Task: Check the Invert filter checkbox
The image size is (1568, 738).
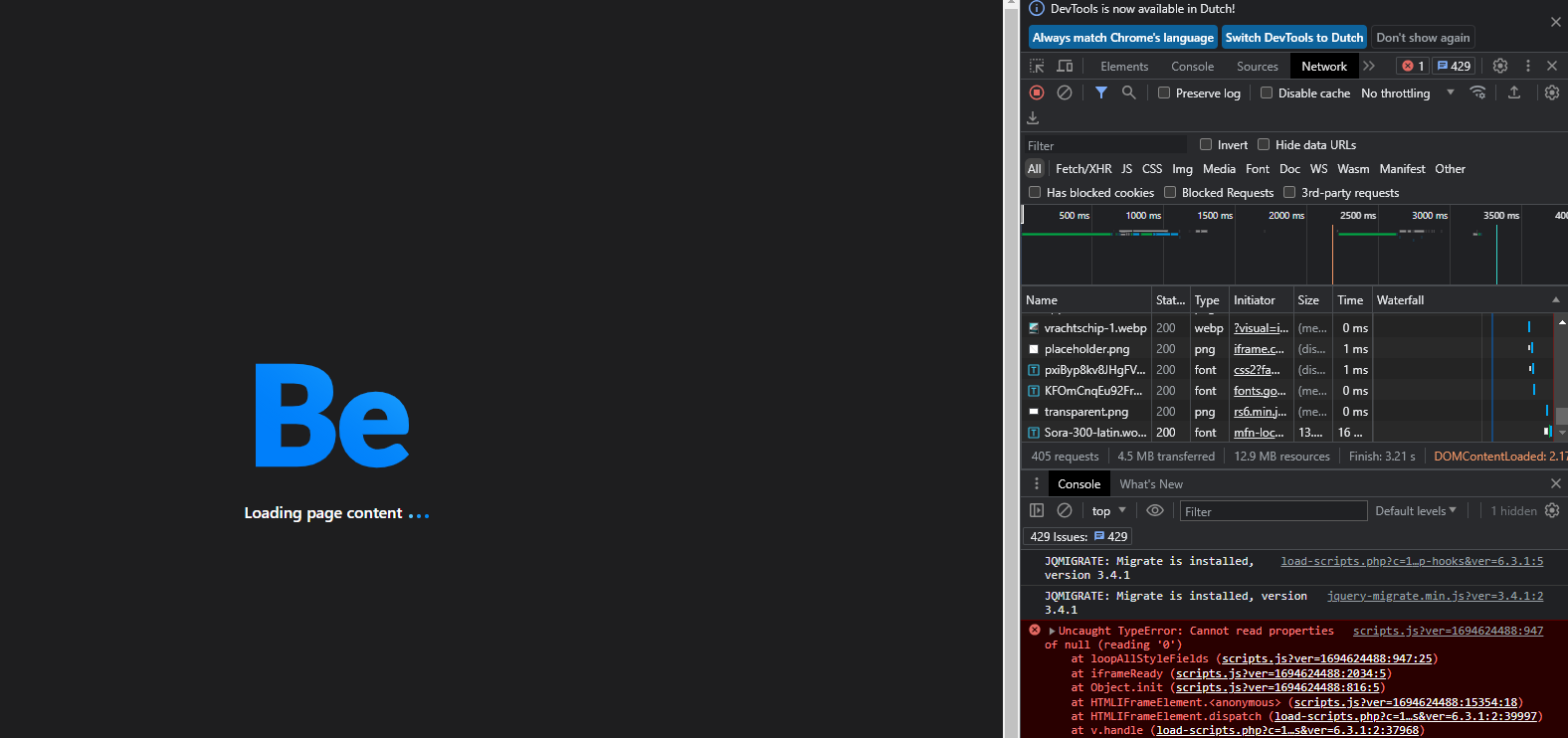Action: coord(1206,144)
